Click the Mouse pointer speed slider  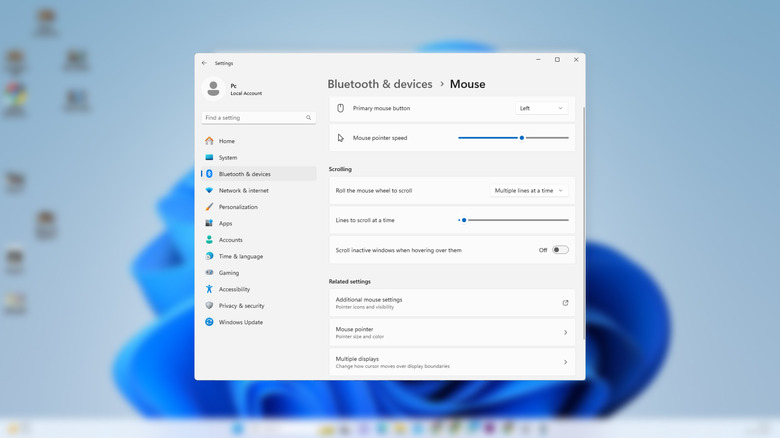tap(521, 138)
